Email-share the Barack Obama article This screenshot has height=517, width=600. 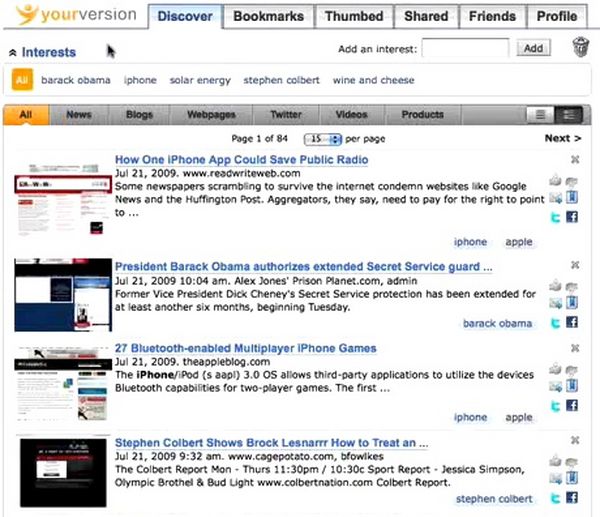(556, 303)
